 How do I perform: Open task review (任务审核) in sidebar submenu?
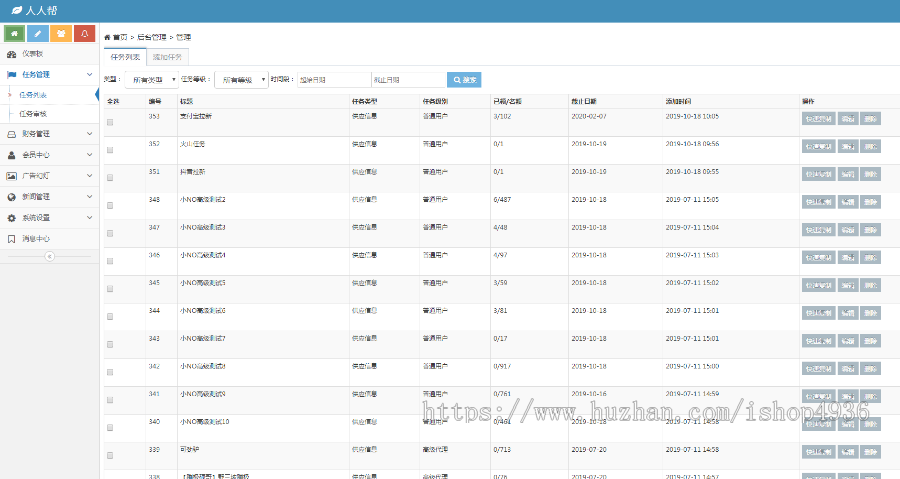coord(33,114)
